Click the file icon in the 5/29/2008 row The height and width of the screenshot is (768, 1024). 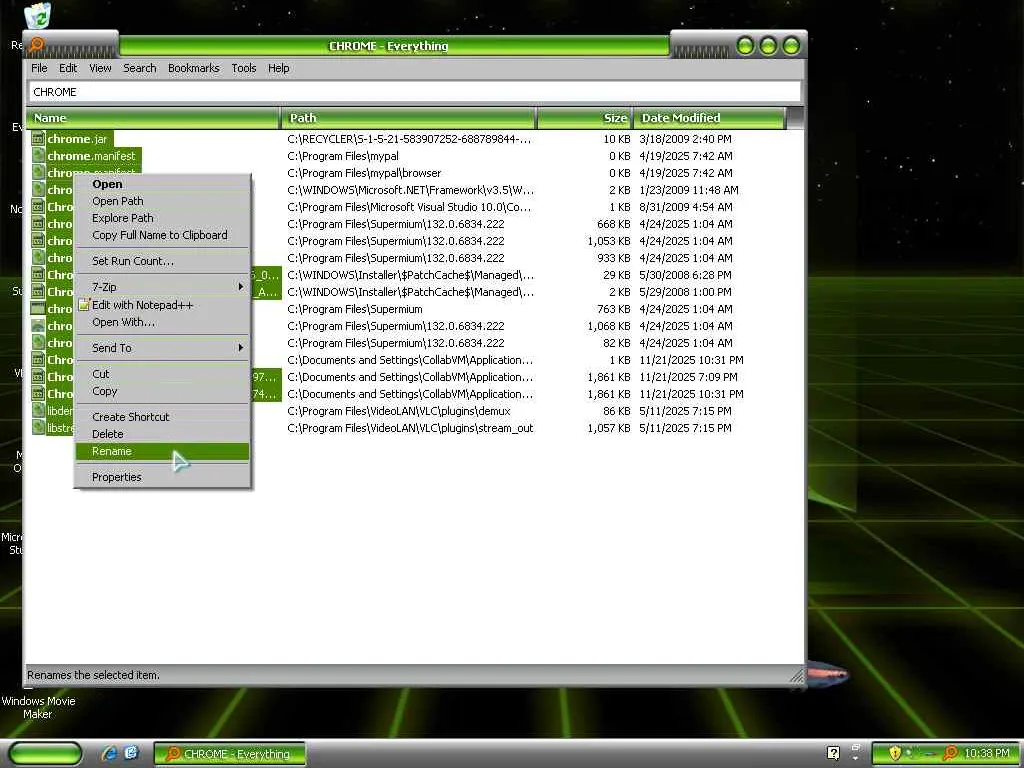pos(39,291)
